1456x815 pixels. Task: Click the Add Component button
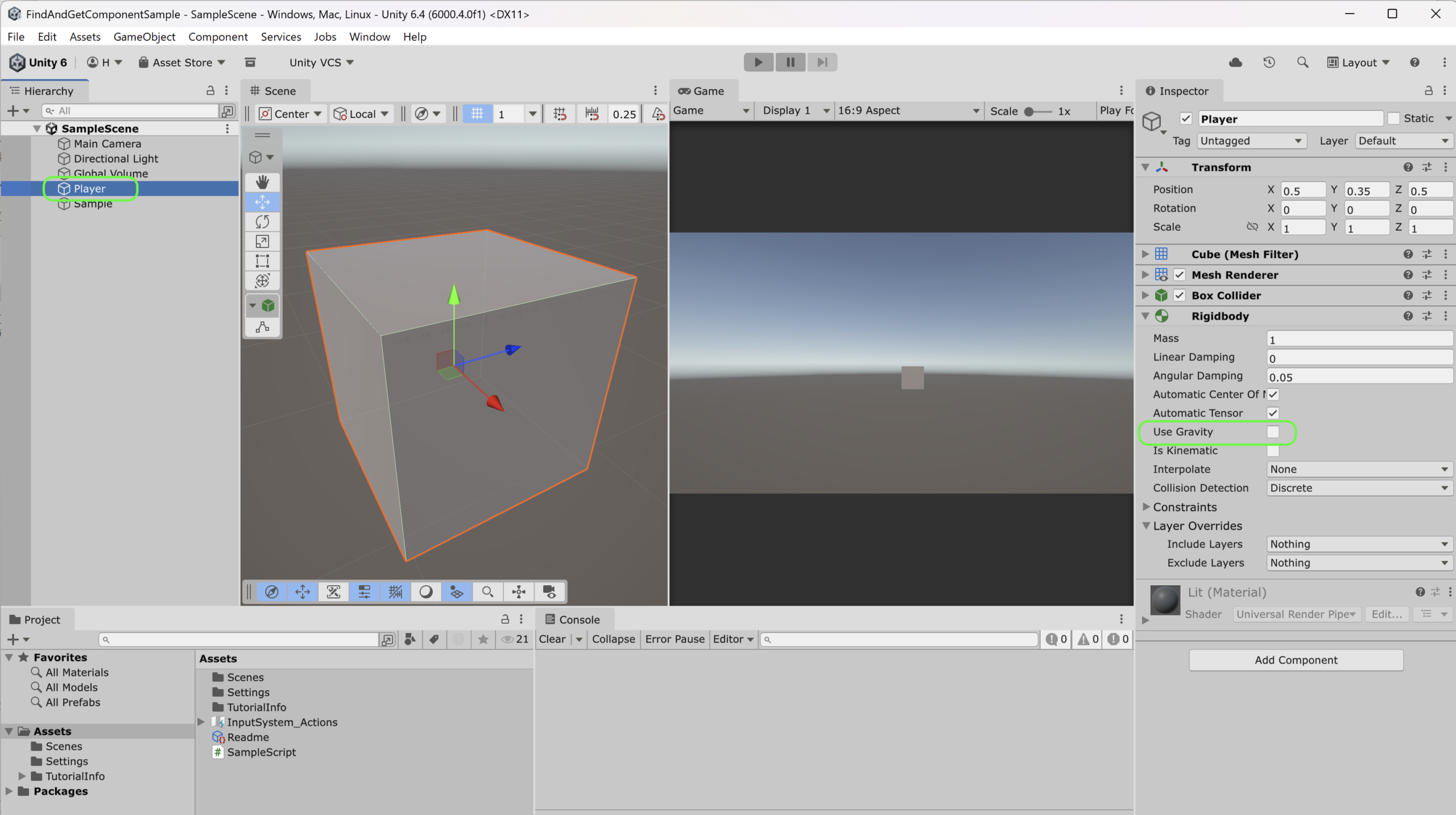pos(1296,660)
